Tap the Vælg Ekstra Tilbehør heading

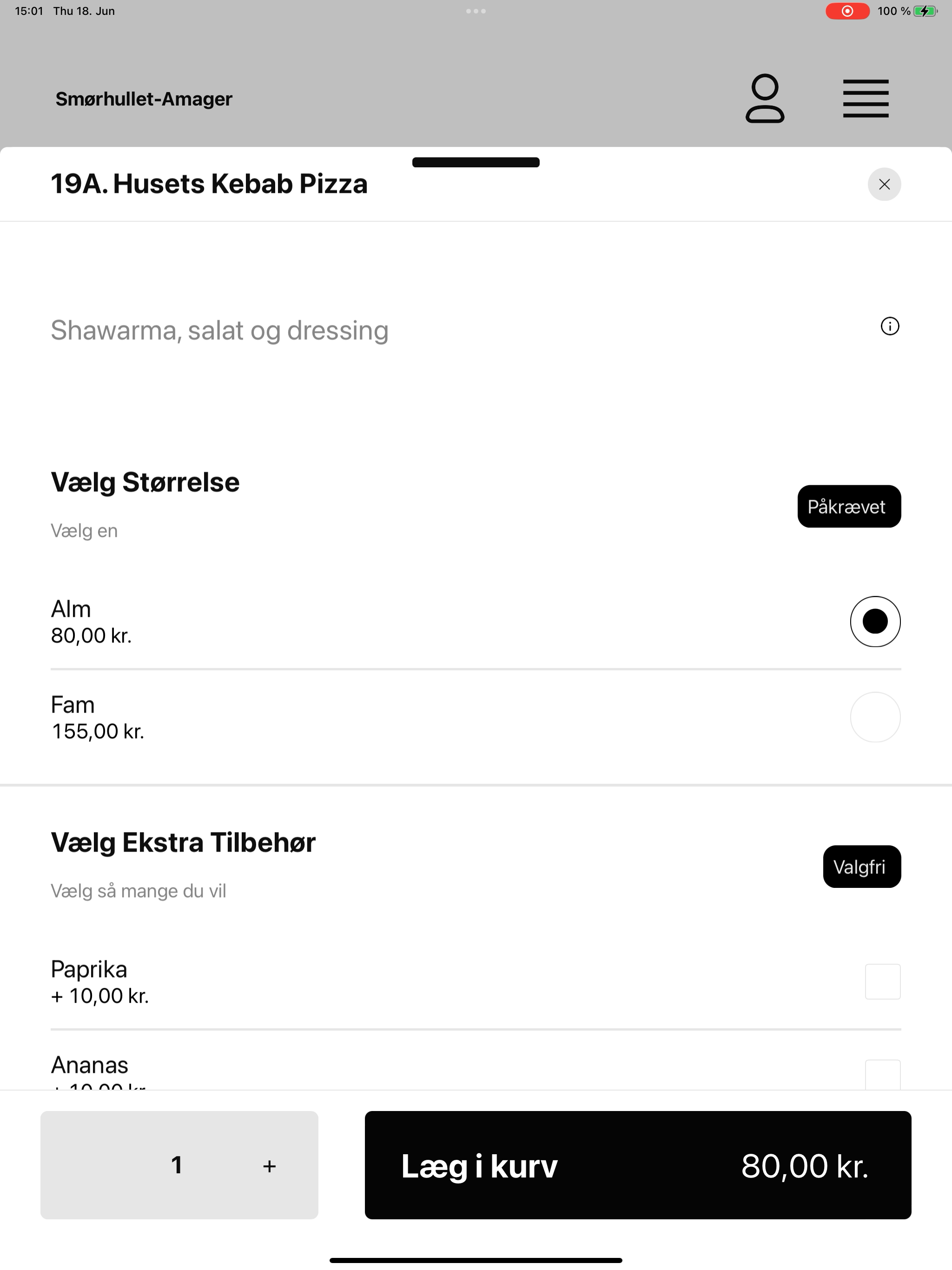point(183,842)
